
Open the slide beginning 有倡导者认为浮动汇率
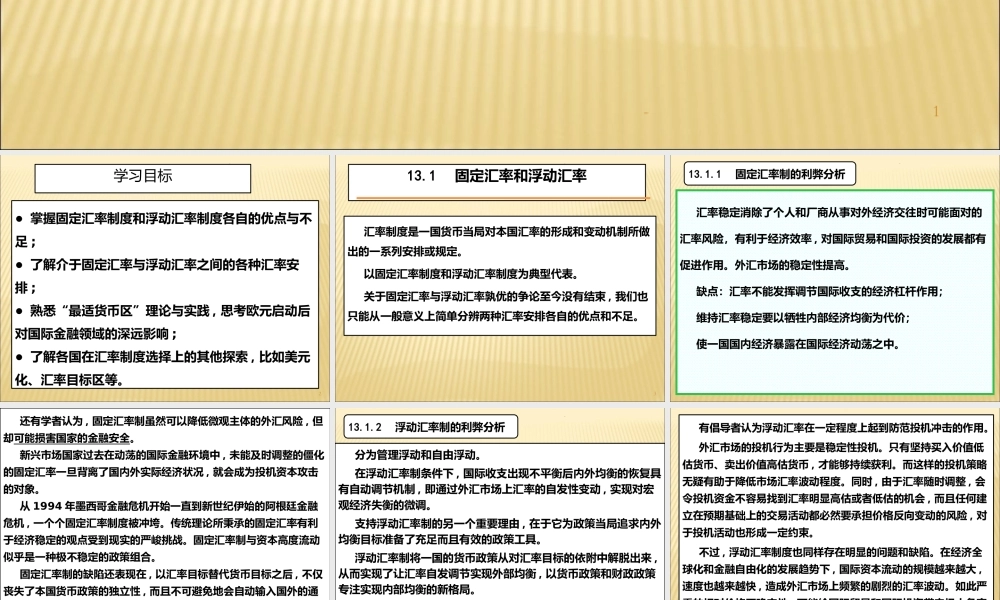835,504
